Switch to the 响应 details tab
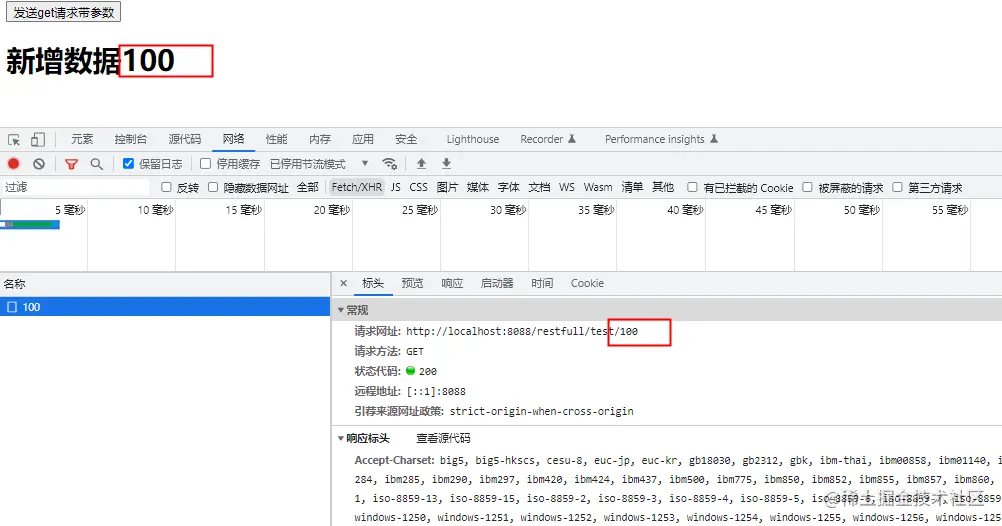This screenshot has width=1002, height=526. point(452,283)
